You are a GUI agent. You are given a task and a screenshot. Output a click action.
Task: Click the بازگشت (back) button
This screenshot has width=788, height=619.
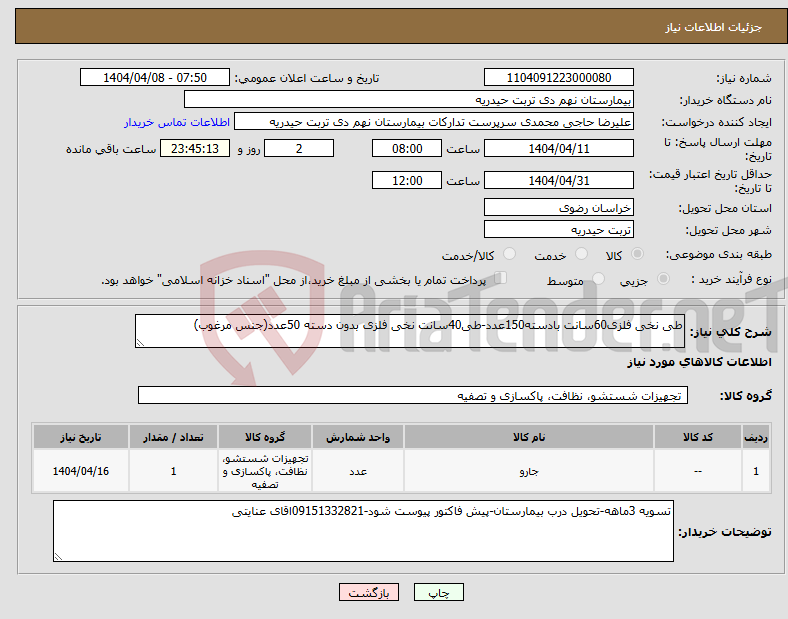tap(369, 592)
